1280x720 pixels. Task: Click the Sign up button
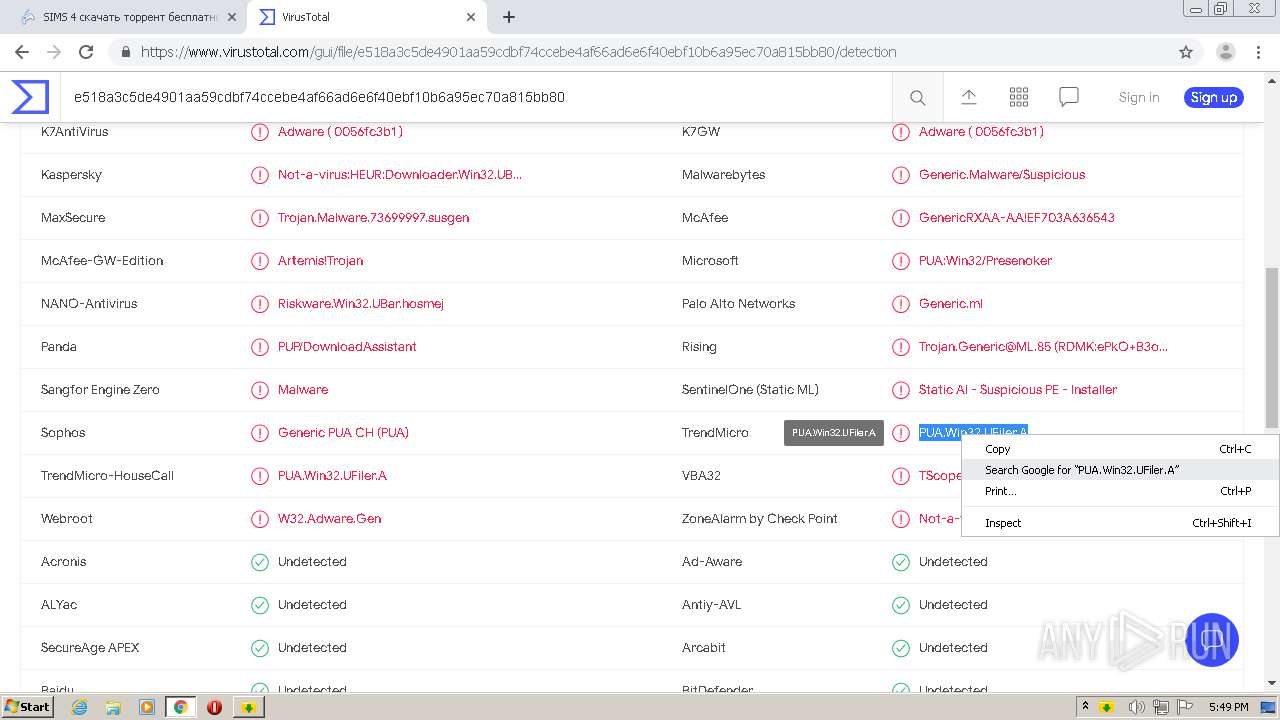[x=1214, y=97]
